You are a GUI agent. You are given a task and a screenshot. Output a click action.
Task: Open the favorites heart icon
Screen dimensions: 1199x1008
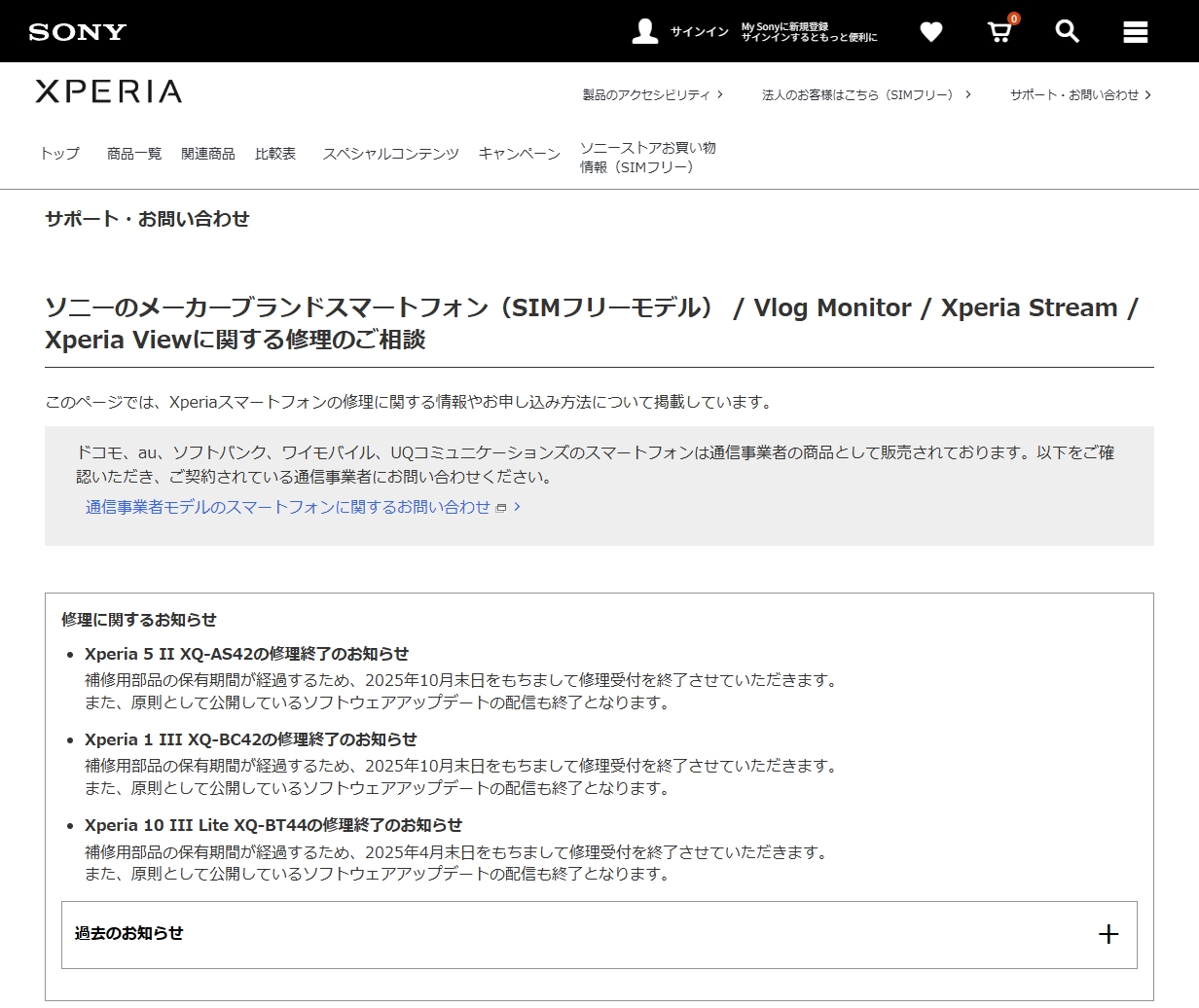[930, 32]
